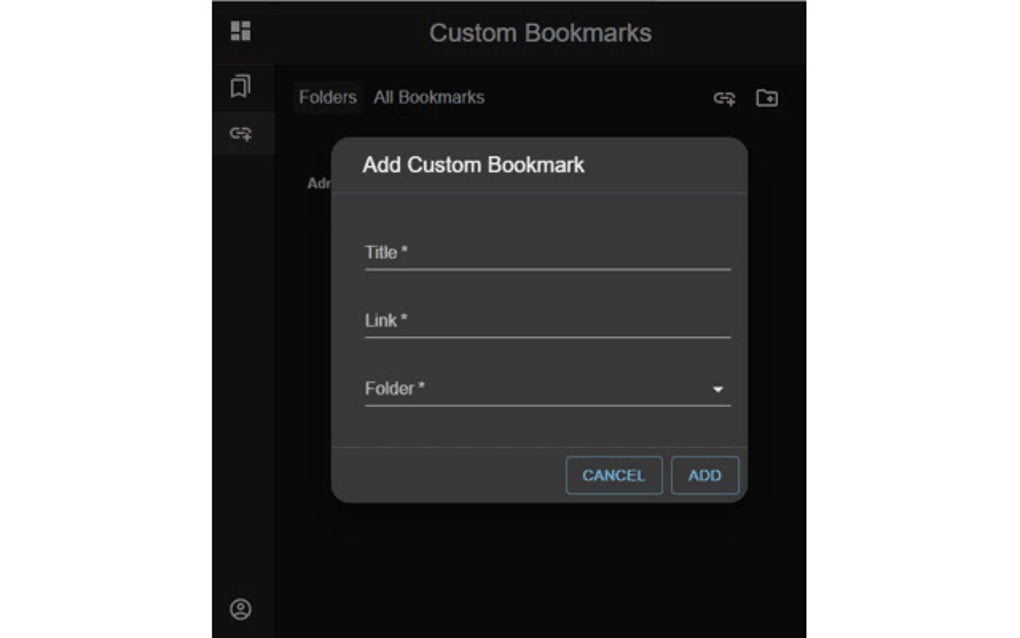Click the add link icon beside the tabs
Screen dimensions: 1020x638
pos(724,98)
